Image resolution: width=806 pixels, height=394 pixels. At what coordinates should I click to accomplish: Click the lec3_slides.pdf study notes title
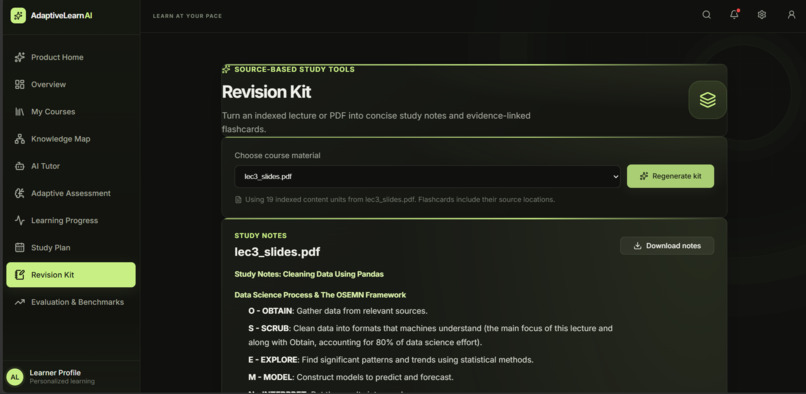277,252
